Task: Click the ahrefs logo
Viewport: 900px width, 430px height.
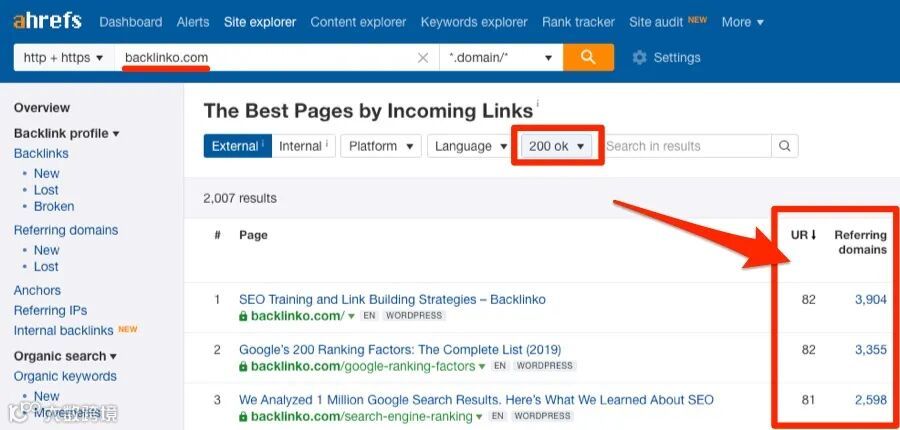Action: pos(48,22)
